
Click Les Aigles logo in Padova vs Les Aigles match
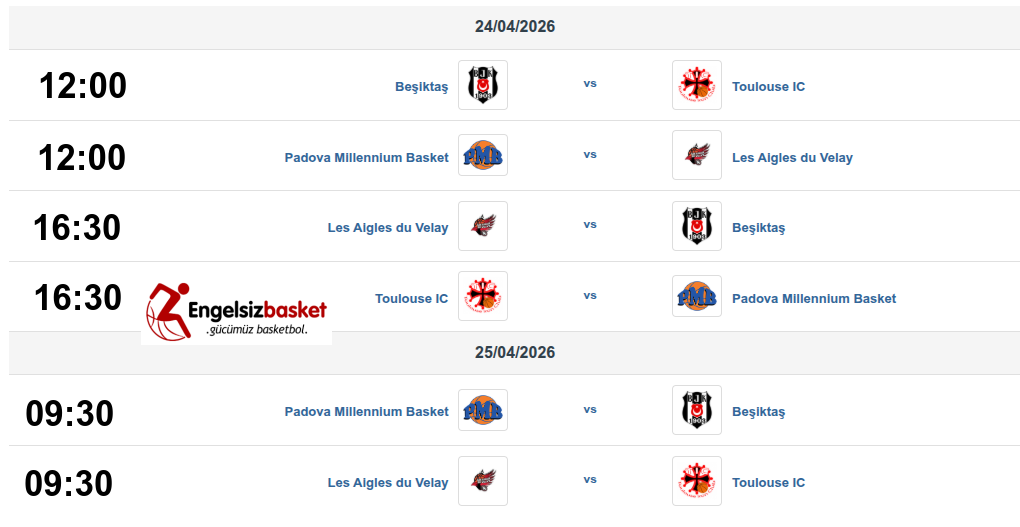697,155
